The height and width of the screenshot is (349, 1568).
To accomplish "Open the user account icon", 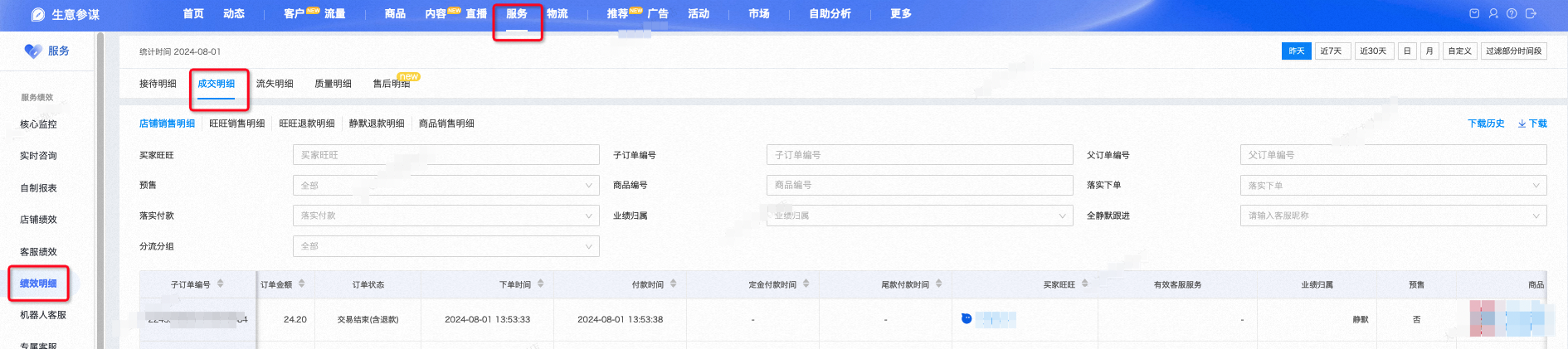I will coord(1493,13).
